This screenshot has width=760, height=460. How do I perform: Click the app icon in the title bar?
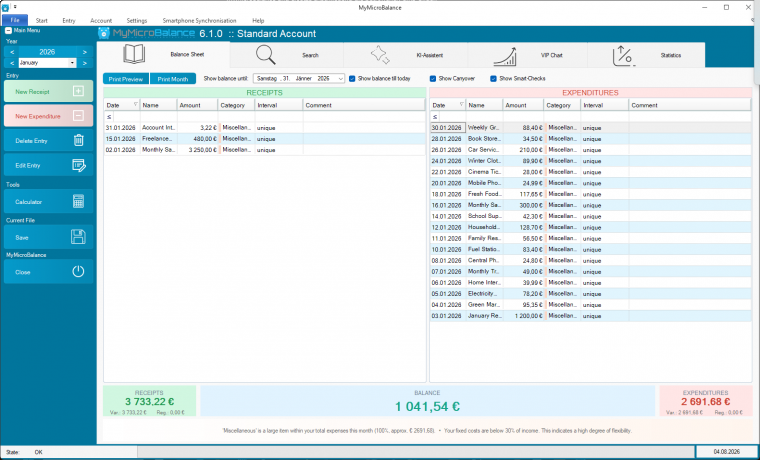5,8
